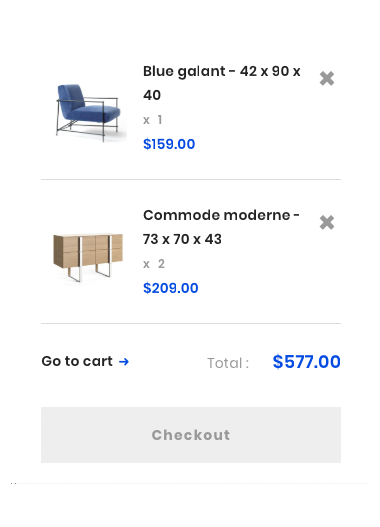The image size is (380, 527).
Task: Click the x 1 quantity of Blue galant
Action: pos(153,120)
